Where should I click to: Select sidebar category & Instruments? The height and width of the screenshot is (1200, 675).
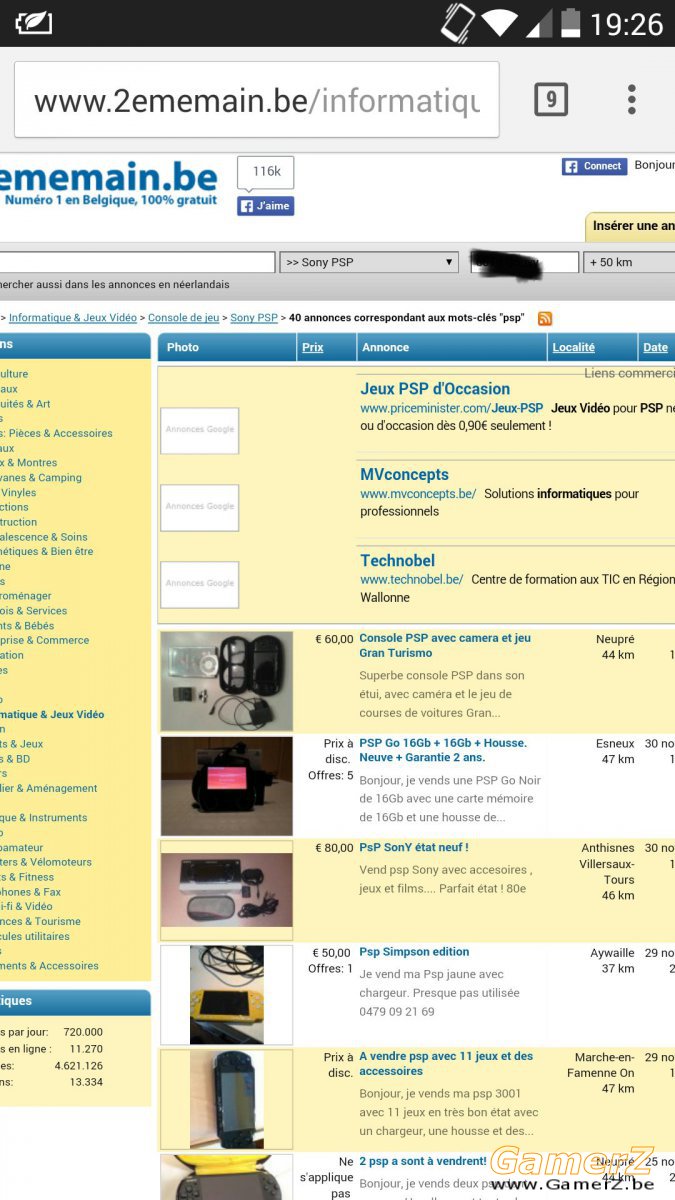44,818
